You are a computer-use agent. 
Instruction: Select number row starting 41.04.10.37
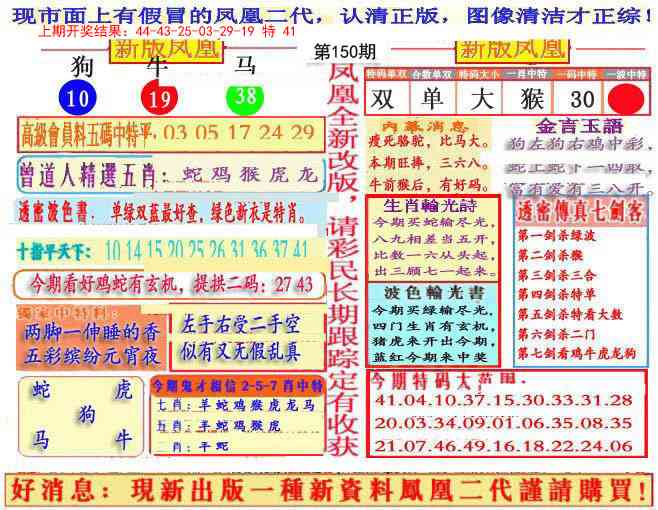(x=504, y=400)
